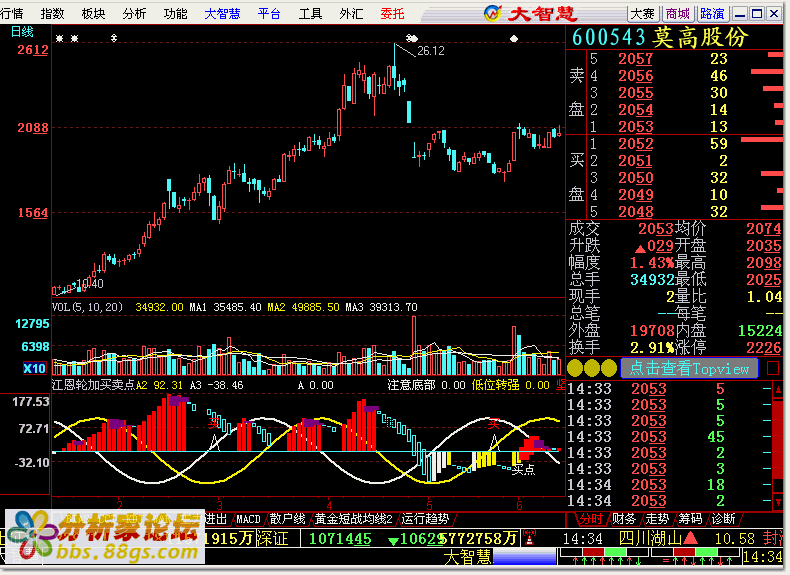Image resolution: width=790 pixels, height=575 pixels.
Task: Select the 走势 tab in right panel
Action: click(x=657, y=519)
